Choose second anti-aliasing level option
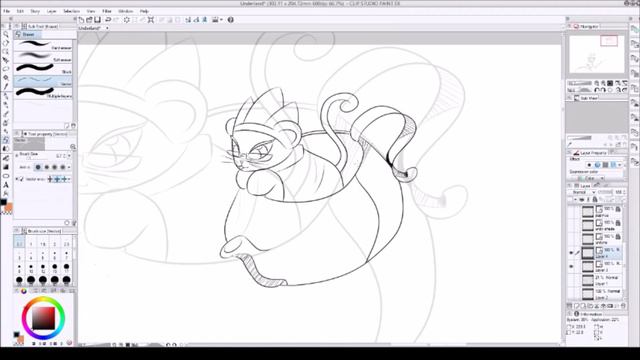This screenshot has height=360, width=640. [47, 167]
